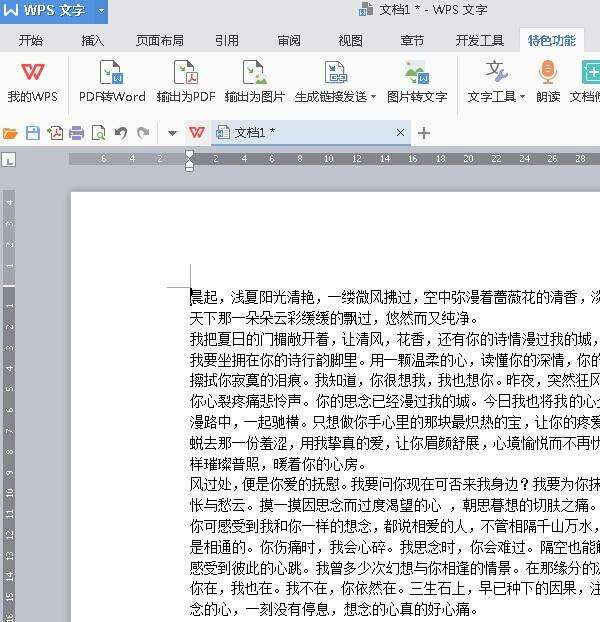Expand the 文字工具 dropdown
600x622 pixels.
tap(522, 97)
